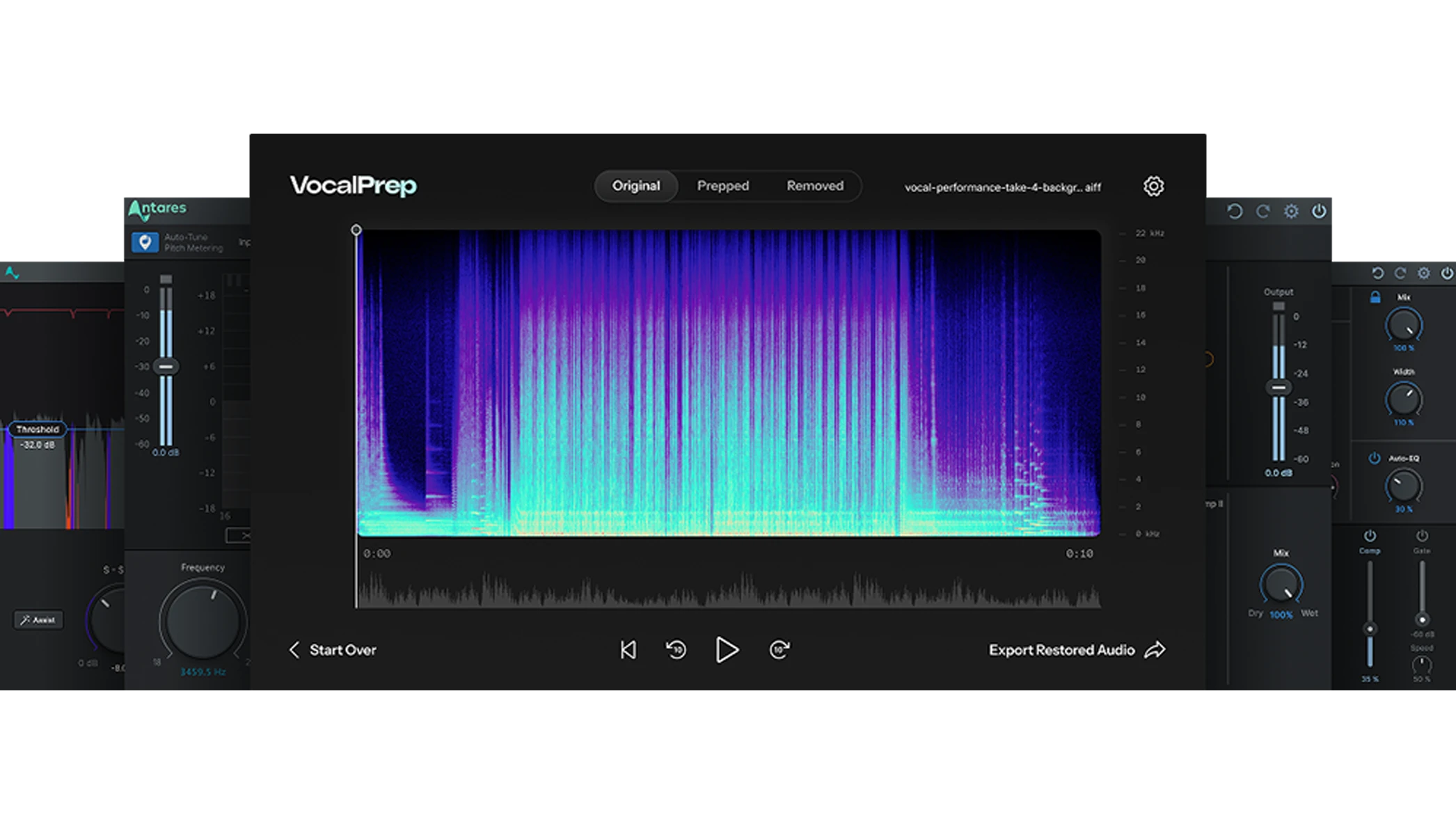The width and height of the screenshot is (1456, 824).
Task: Click Export Restored Audio
Action: coord(1063,649)
